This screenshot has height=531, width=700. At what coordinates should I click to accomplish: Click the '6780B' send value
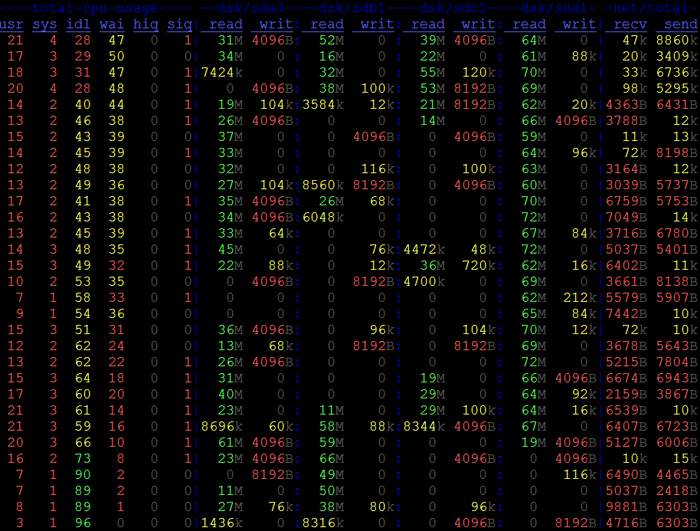coord(677,233)
